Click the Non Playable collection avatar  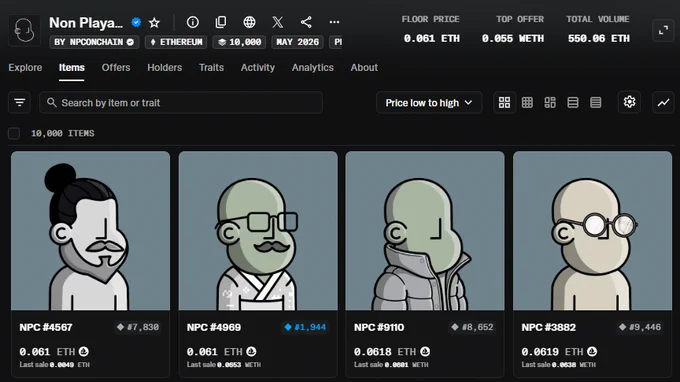coord(24,30)
